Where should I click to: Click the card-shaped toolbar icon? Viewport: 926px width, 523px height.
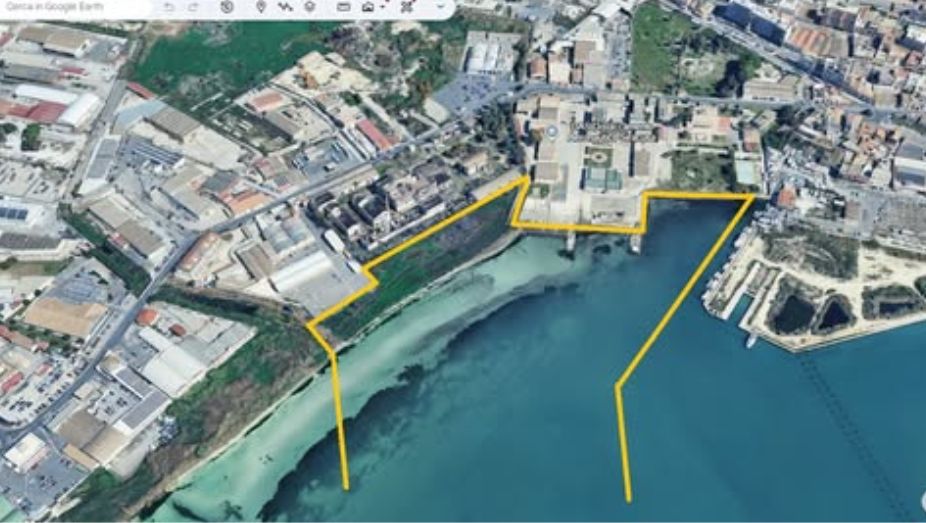[x=343, y=7]
